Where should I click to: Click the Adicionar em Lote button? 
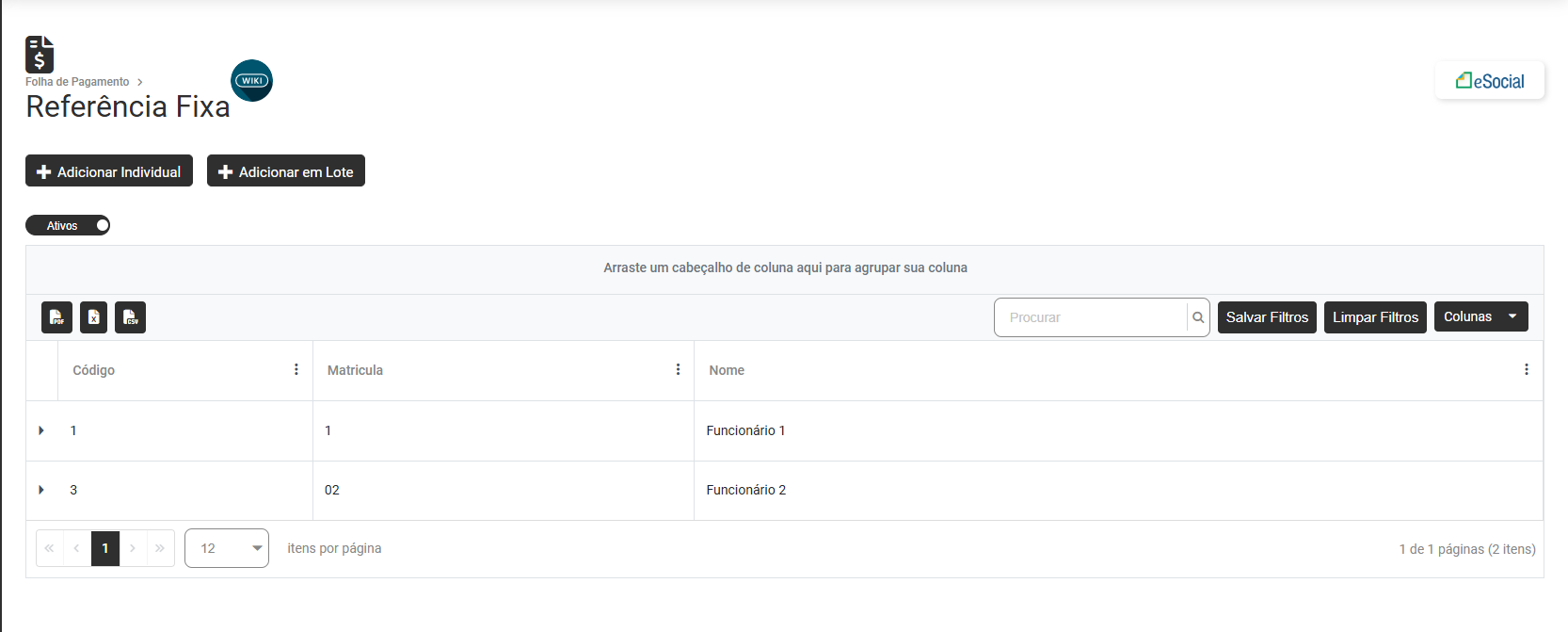(x=286, y=171)
